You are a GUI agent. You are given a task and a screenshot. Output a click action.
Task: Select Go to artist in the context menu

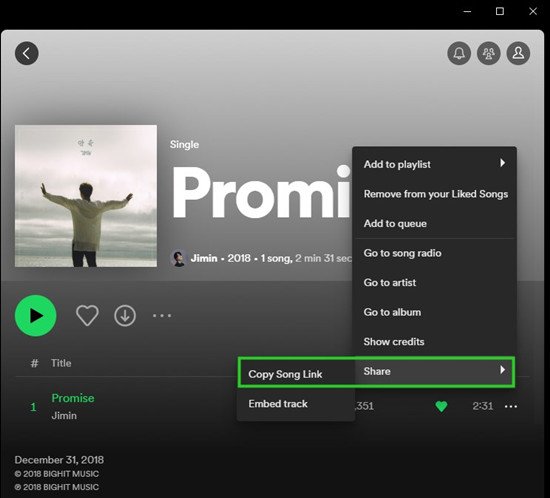coord(434,282)
